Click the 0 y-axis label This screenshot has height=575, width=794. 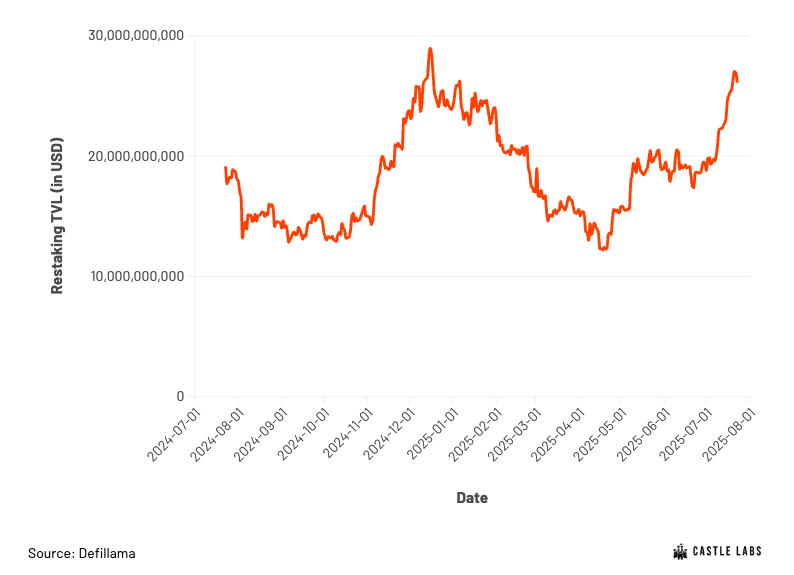(180, 396)
